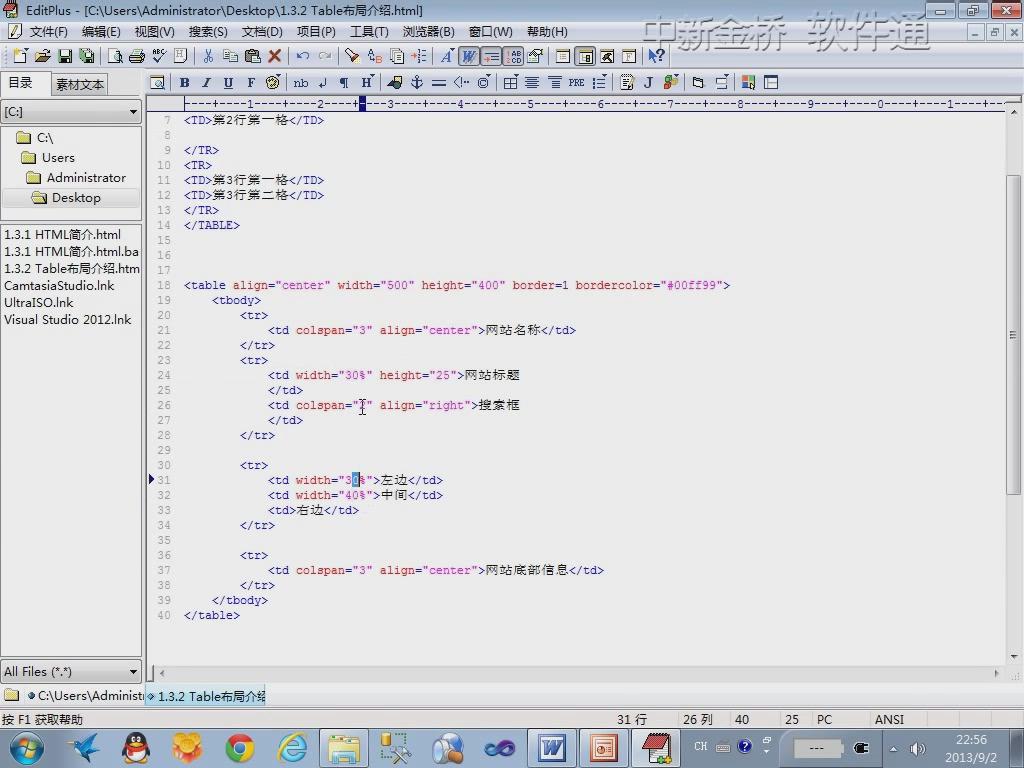Insert a table with the Table icon

coord(510,83)
